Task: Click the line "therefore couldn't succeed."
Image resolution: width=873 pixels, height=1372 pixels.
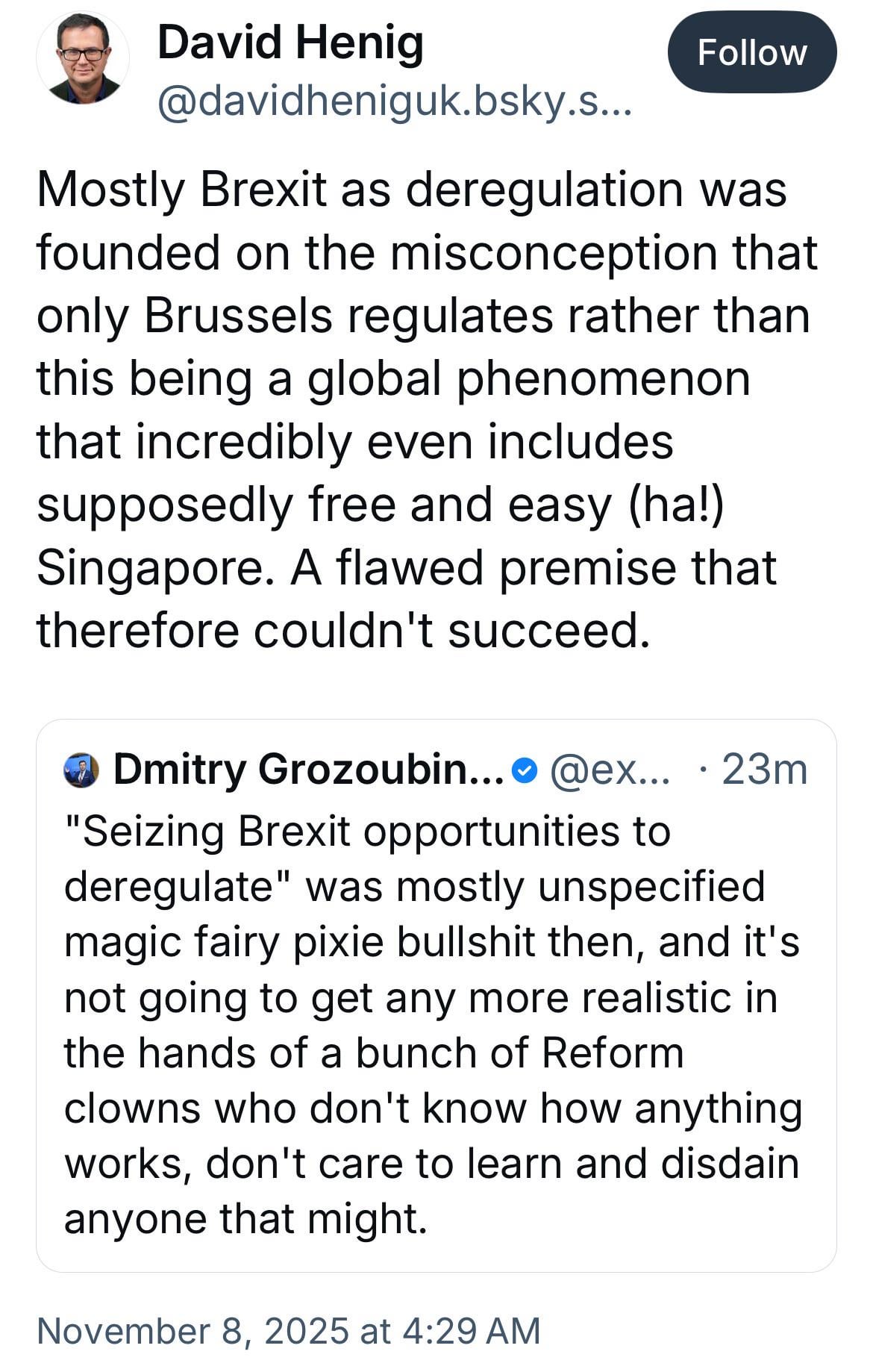Action: 339,630
